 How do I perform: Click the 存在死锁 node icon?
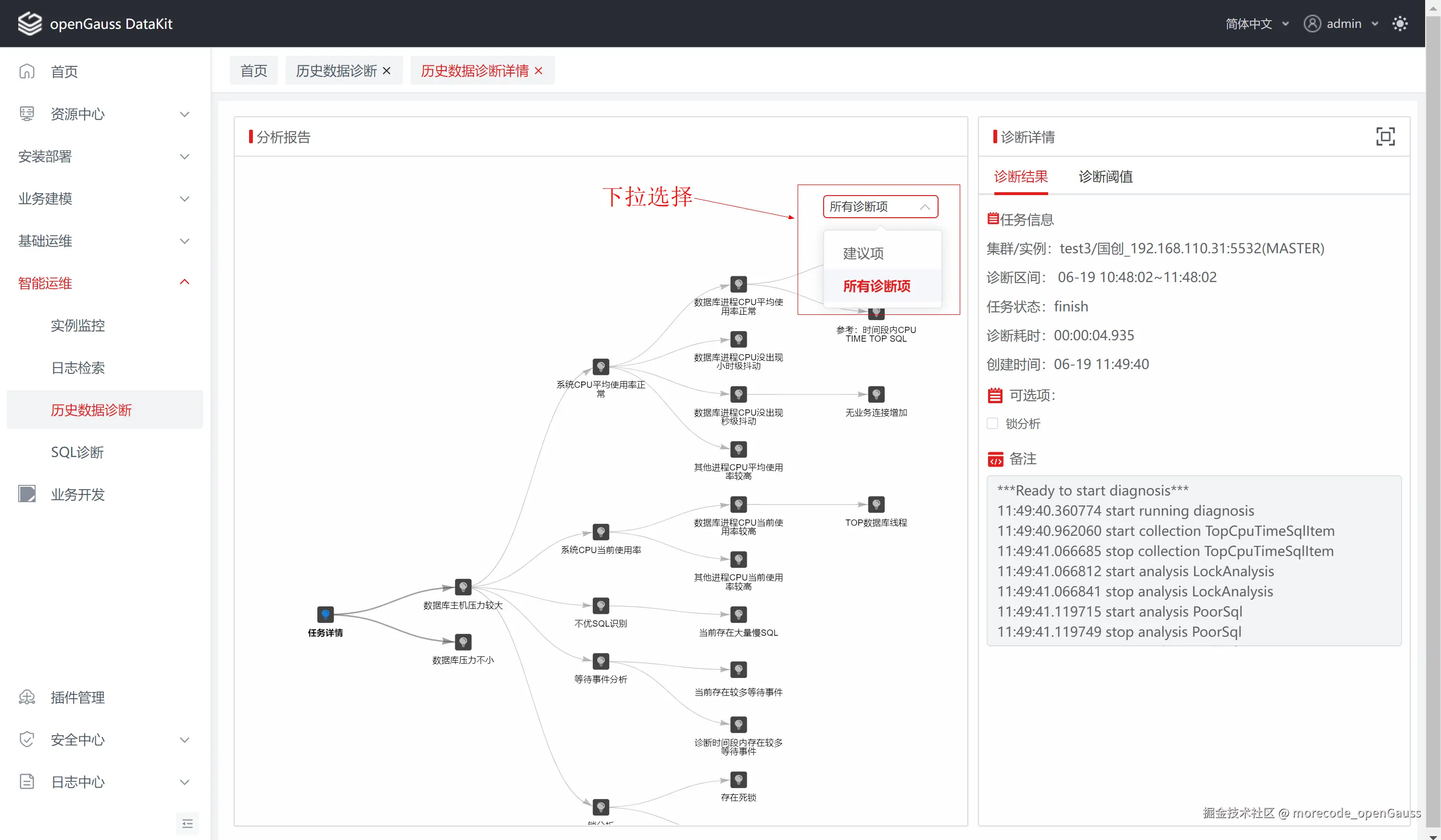coord(738,779)
